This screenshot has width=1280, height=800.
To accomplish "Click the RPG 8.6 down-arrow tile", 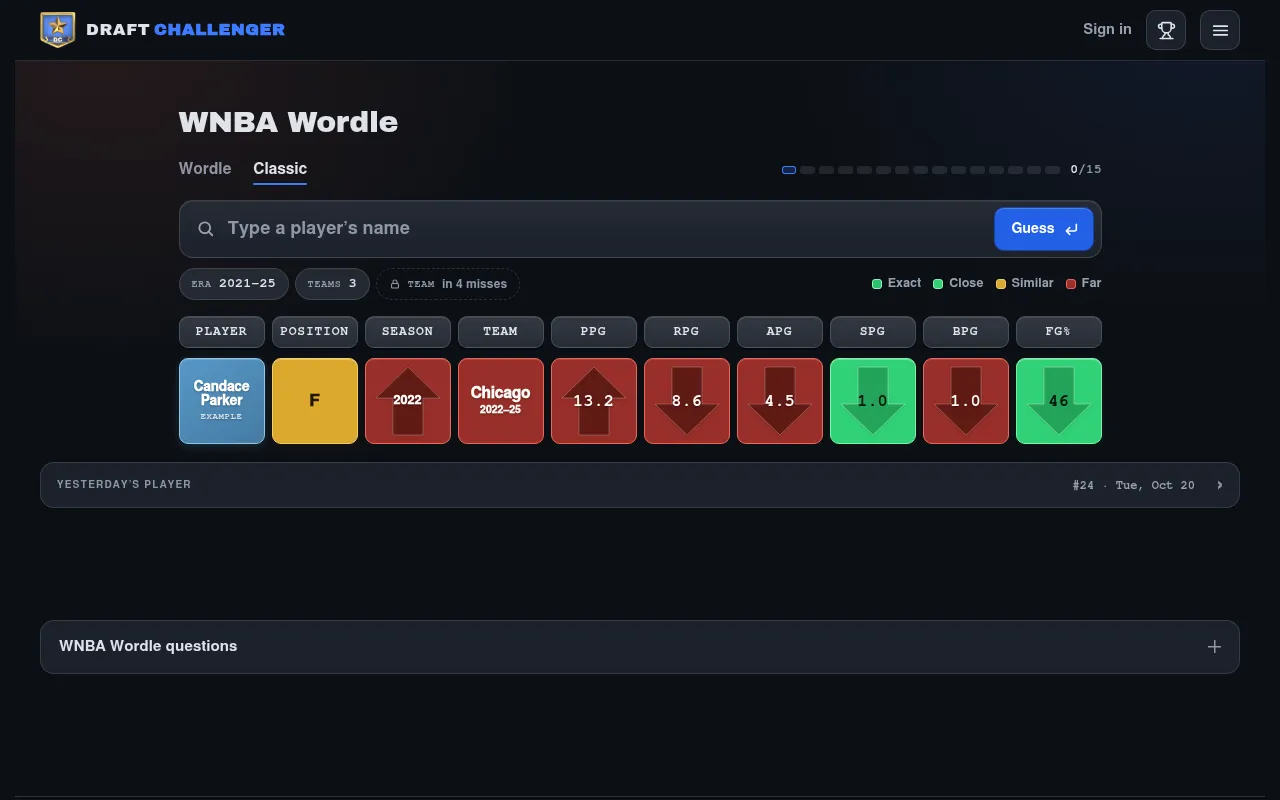I will tap(687, 401).
